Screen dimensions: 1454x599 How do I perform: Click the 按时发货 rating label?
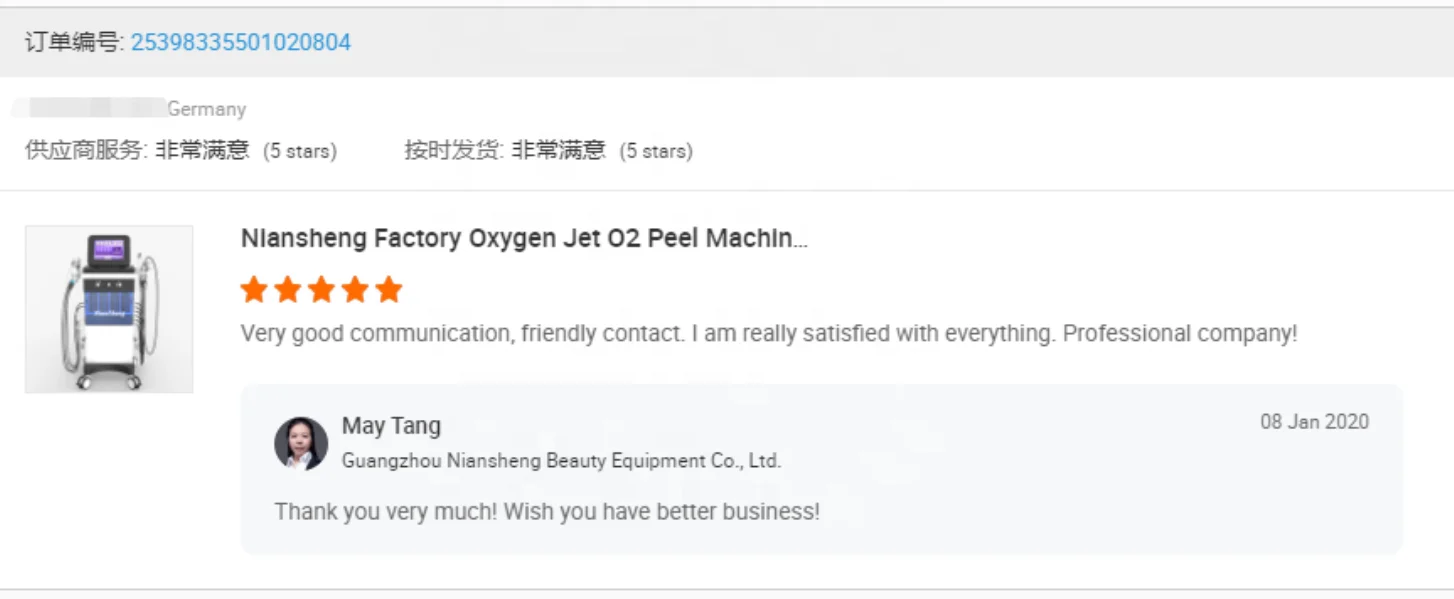pos(453,151)
